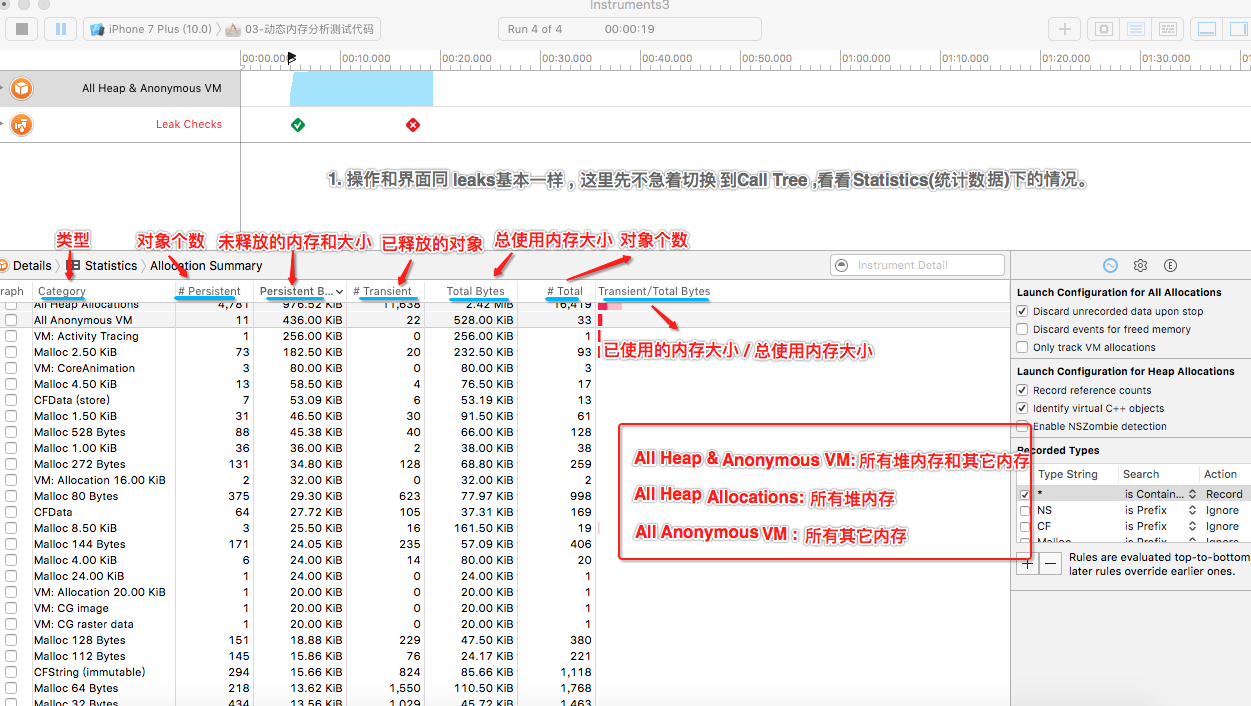The height and width of the screenshot is (706, 1251).
Task: Open the 03-动态内存分析测试代码 target selector
Action: (x=300, y=29)
